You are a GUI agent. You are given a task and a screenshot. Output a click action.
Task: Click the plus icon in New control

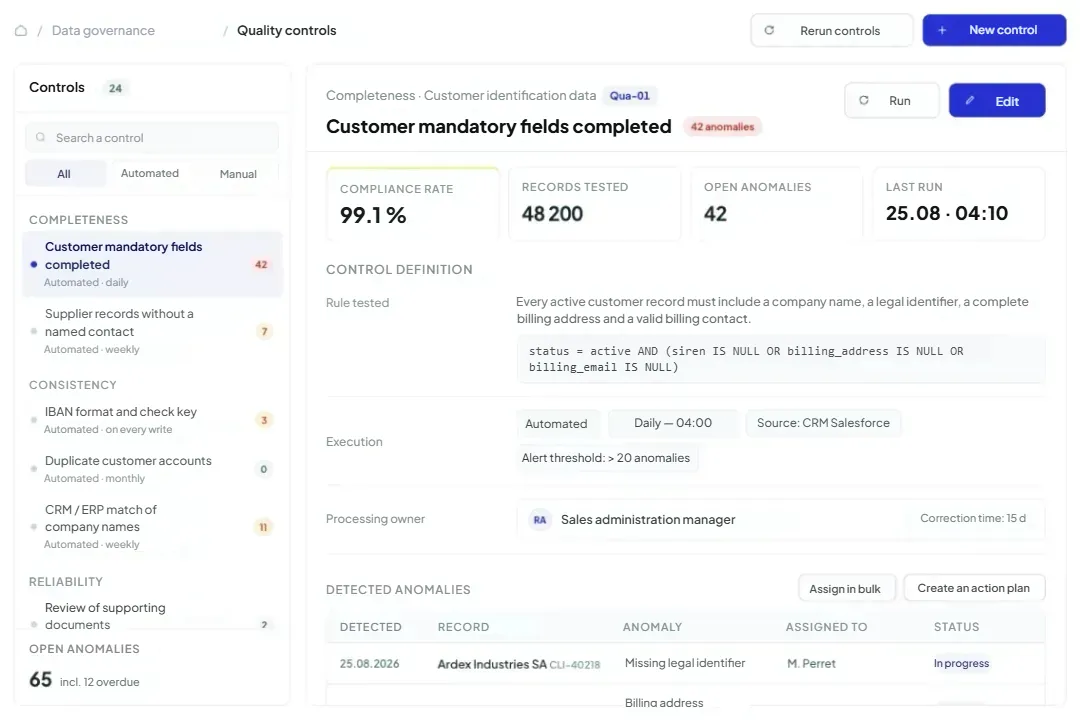coord(942,30)
